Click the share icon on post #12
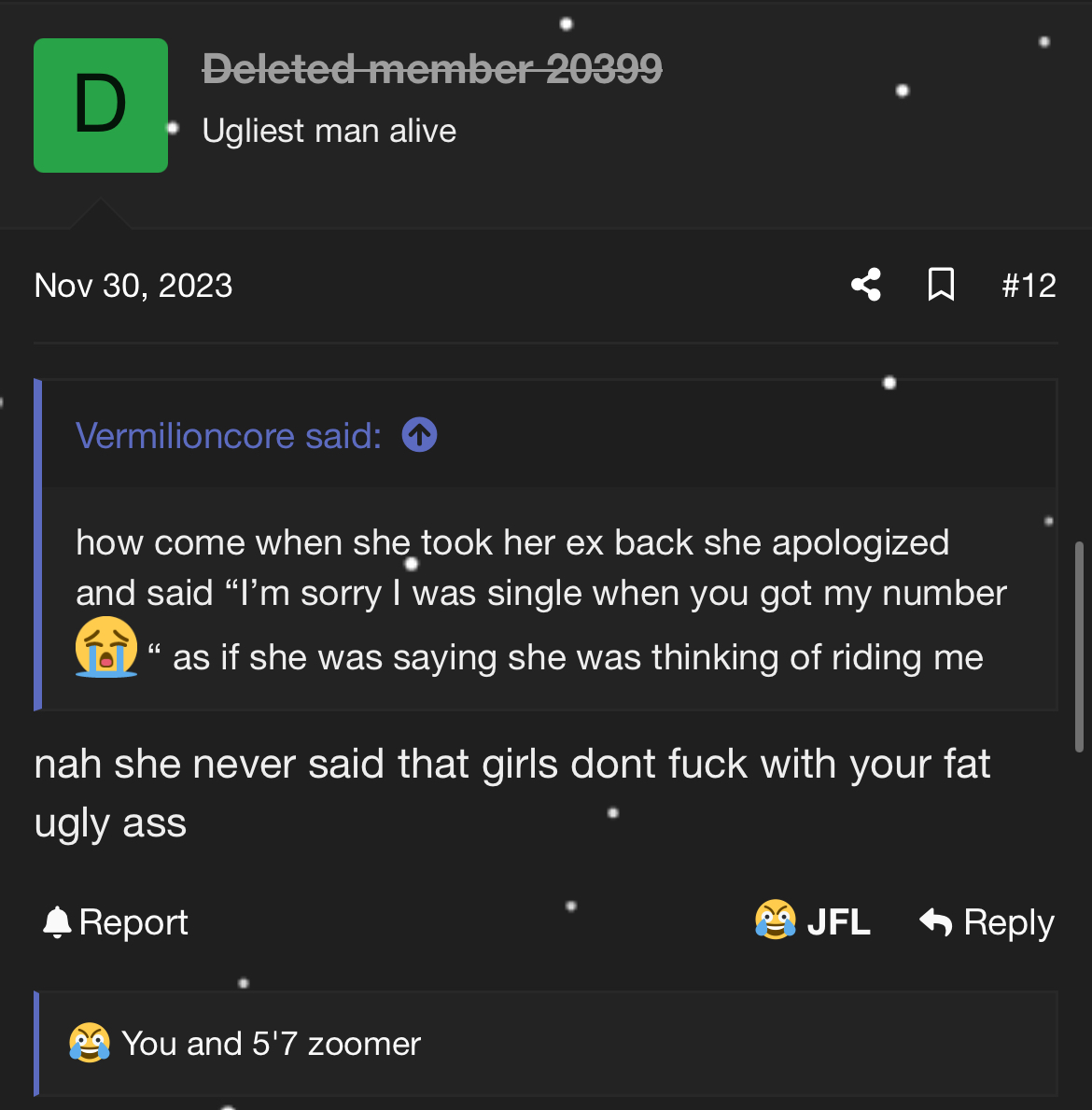The height and width of the screenshot is (1110, 1092). point(866,285)
